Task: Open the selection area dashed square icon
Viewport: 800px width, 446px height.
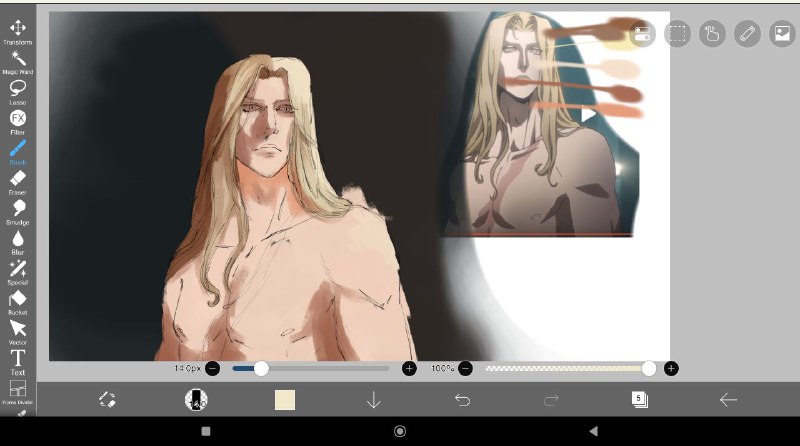Action: [678, 34]
